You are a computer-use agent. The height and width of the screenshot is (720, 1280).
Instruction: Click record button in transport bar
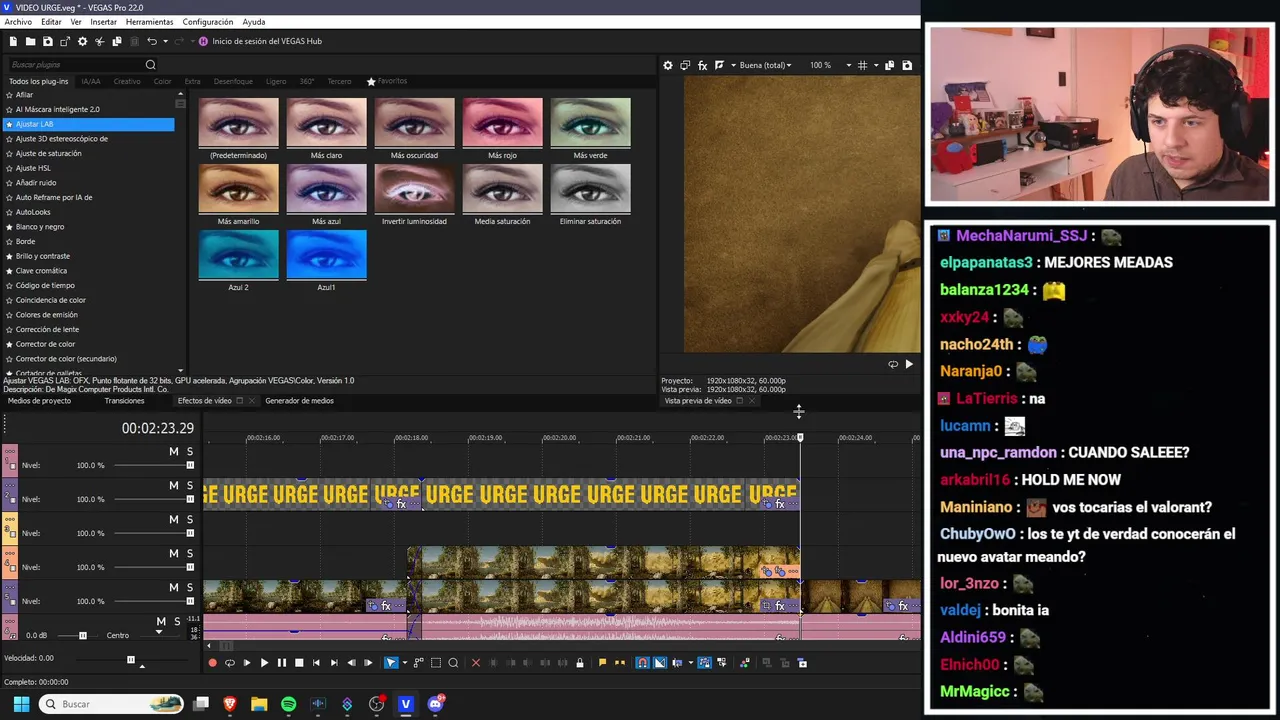[212, 663]
